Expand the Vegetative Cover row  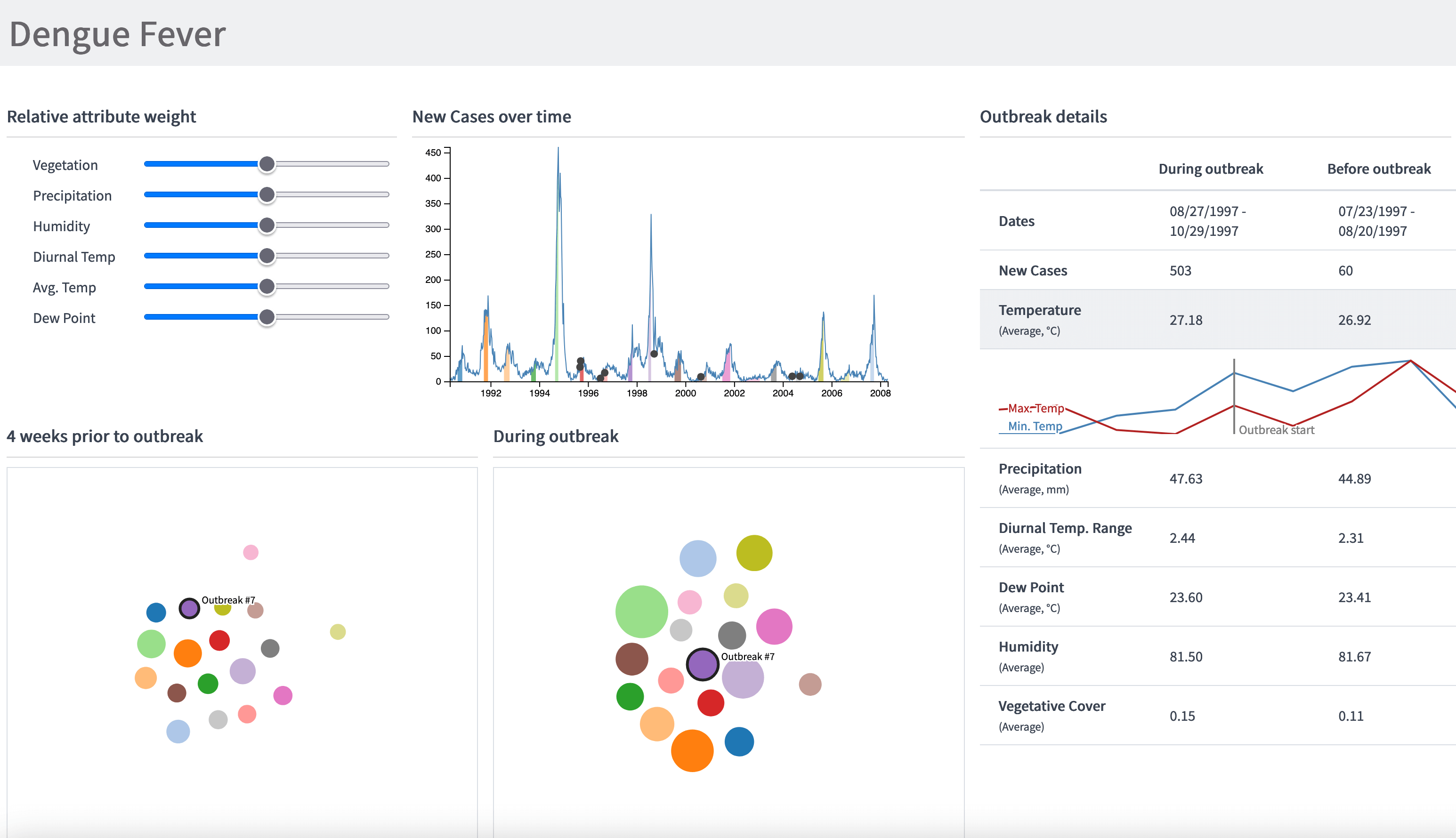[1218, 716]
